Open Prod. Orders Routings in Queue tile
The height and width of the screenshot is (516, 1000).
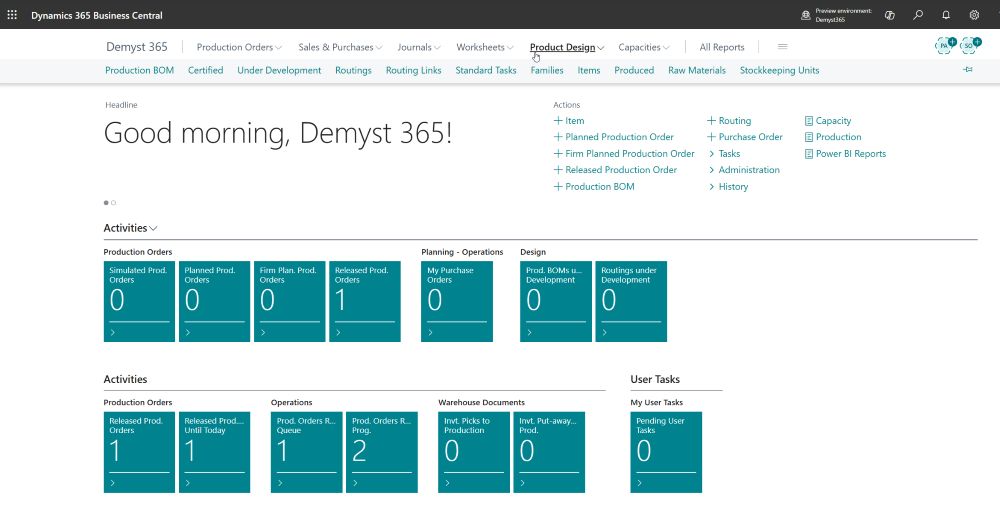306,452
